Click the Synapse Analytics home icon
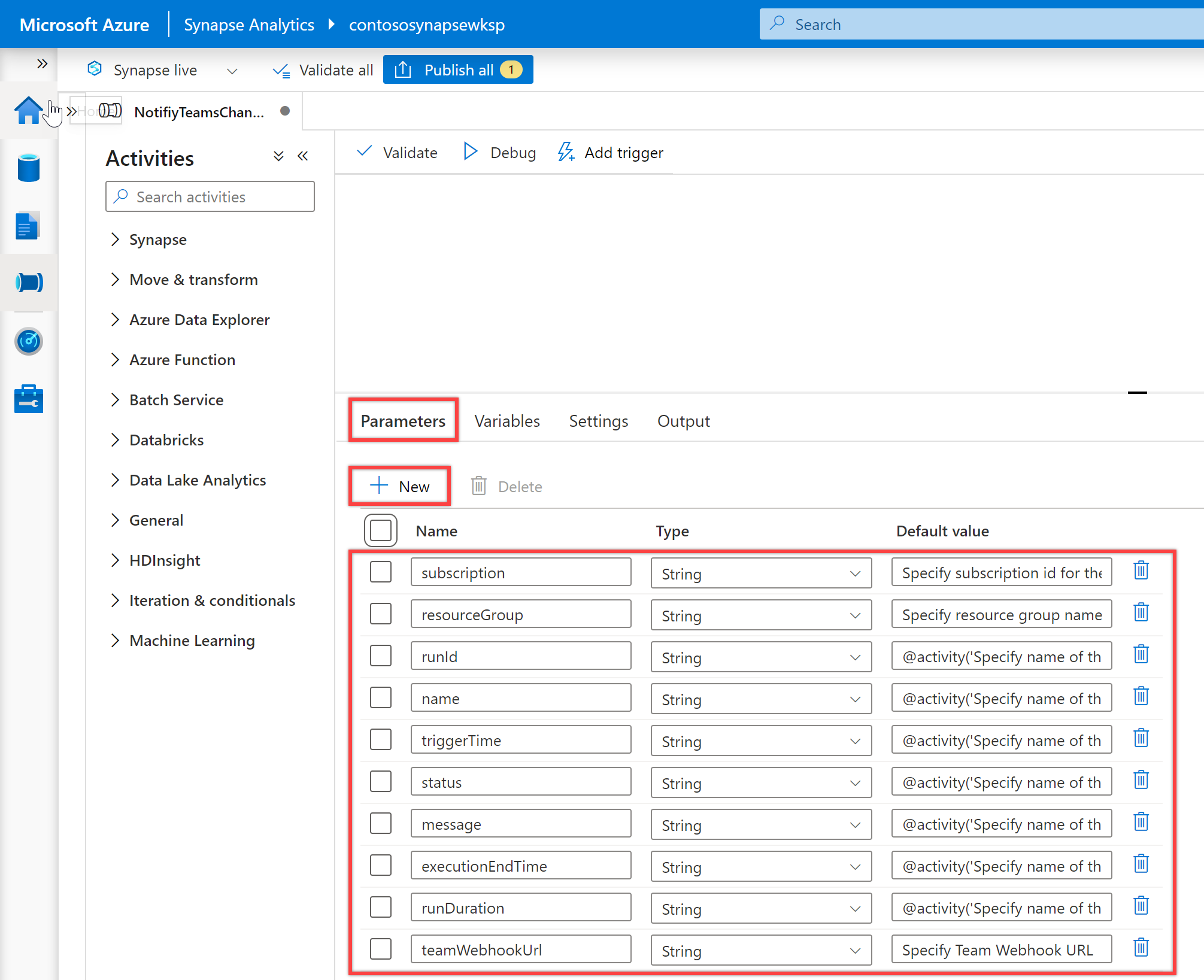The image size is (1204, 980). [x=28, y=111]
